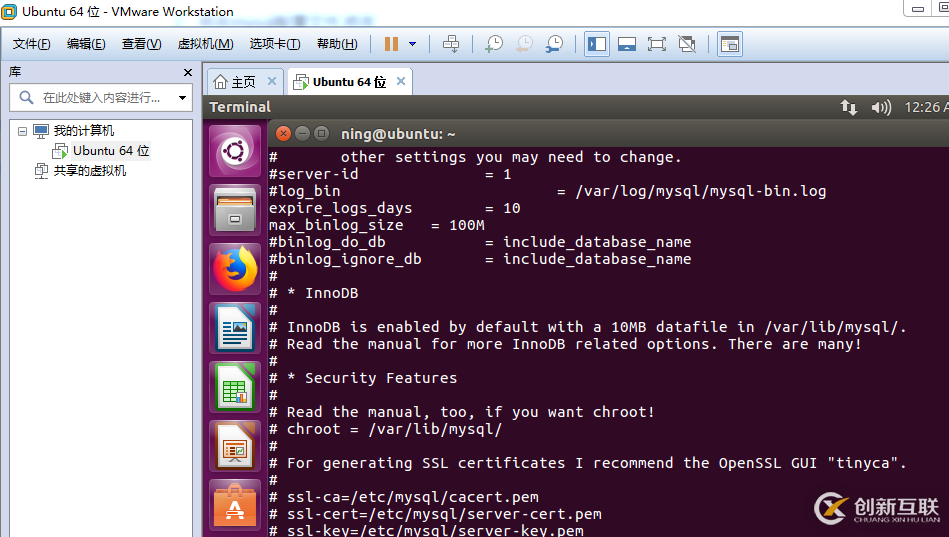Close the Ubuntu 64 位 tab
Viewport: 949px width, 537px height.
[x=401, y=81]
